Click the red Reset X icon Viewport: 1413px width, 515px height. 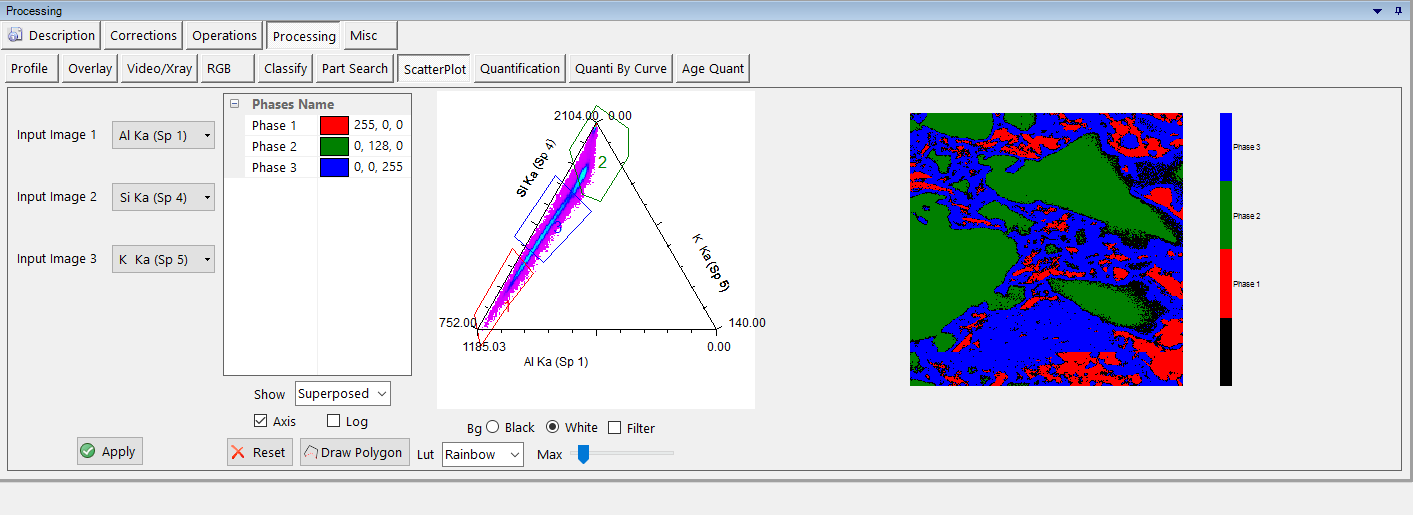click(238, 452)
